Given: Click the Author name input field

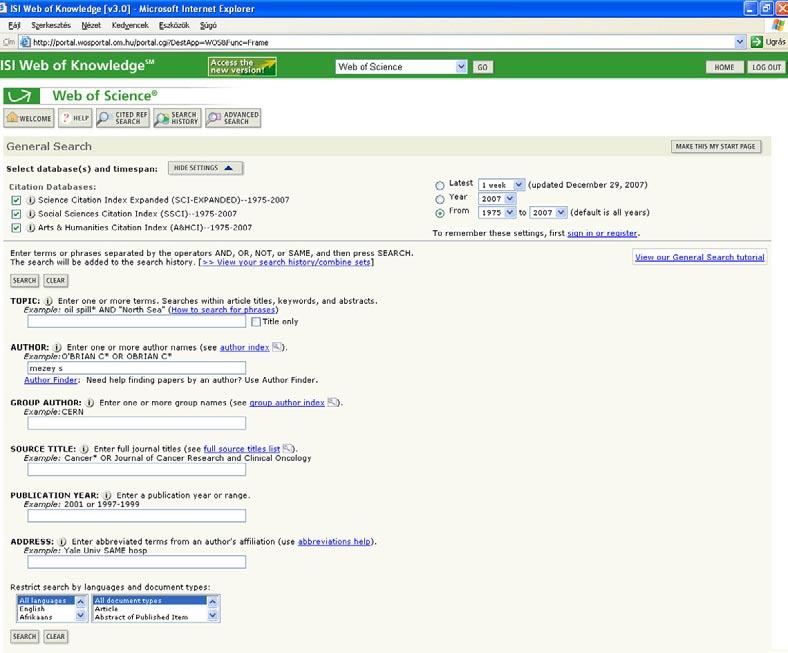Looking at the screenshot, I should (137, 368).
